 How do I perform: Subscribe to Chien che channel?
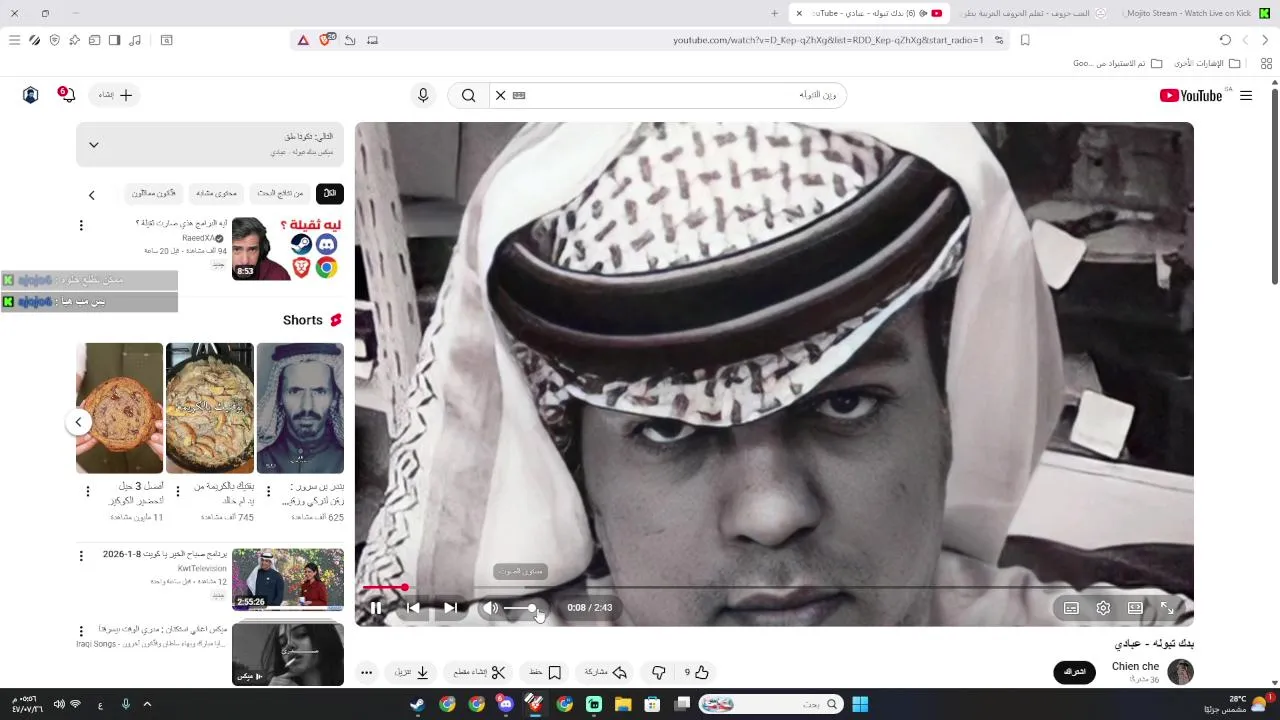pyautogui.click(x=1075, y=672)
